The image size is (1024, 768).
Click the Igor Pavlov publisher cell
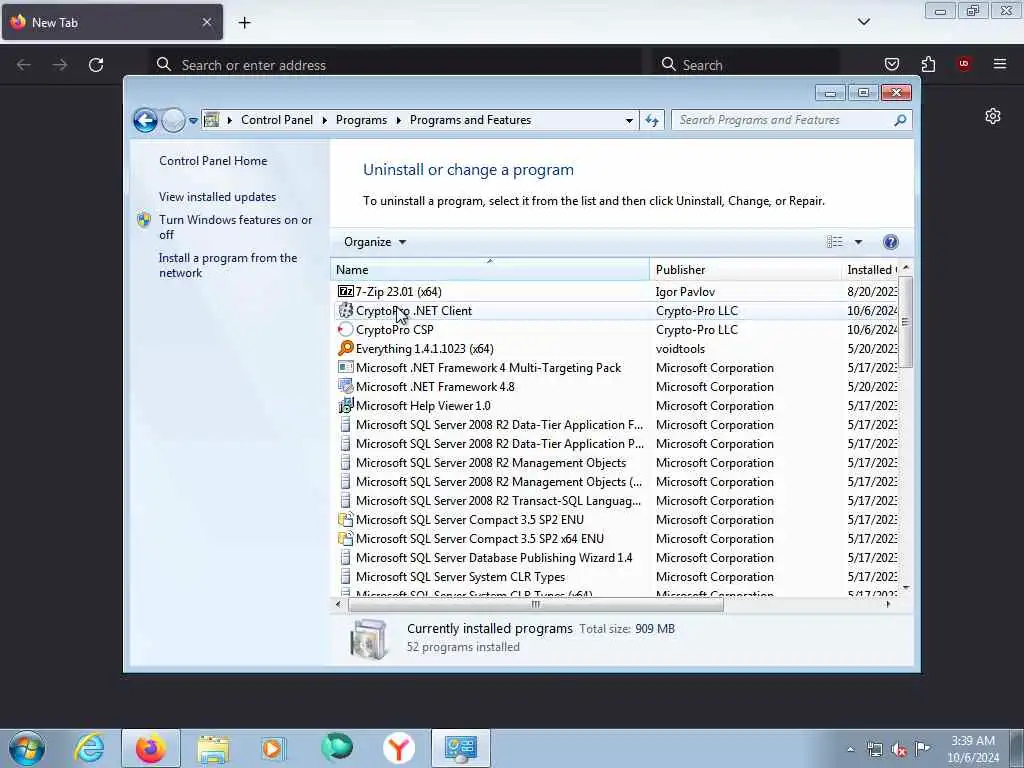click(685, 292)
